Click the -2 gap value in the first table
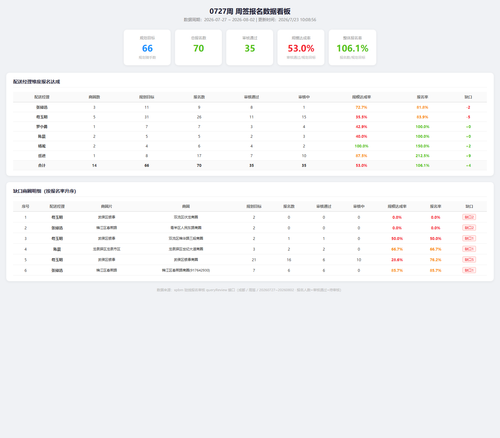This screenshot has width=500, height=438. [468, 107]
